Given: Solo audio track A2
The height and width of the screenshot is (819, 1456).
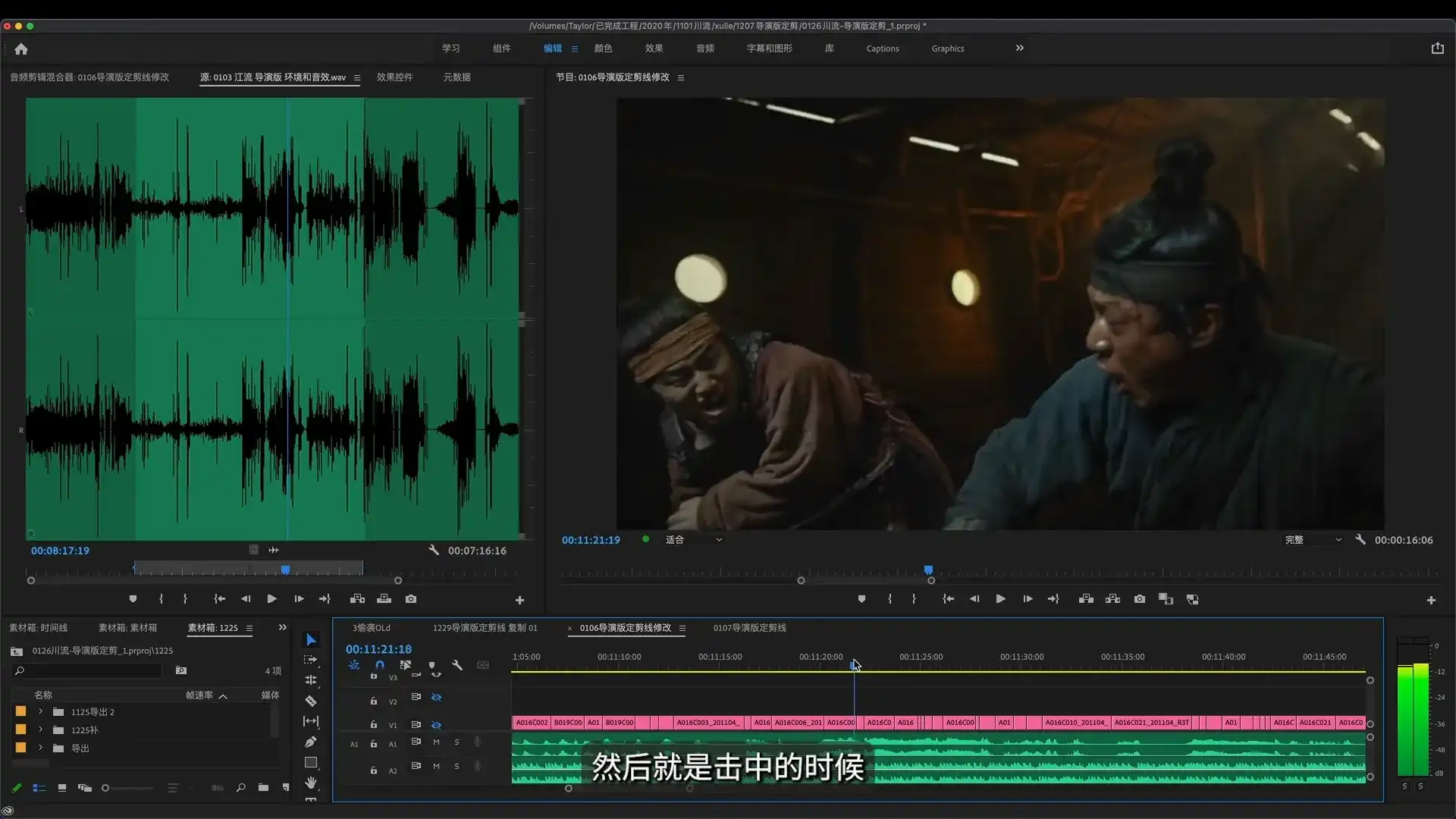Looking at the screenshot, I should click(457, 767).
